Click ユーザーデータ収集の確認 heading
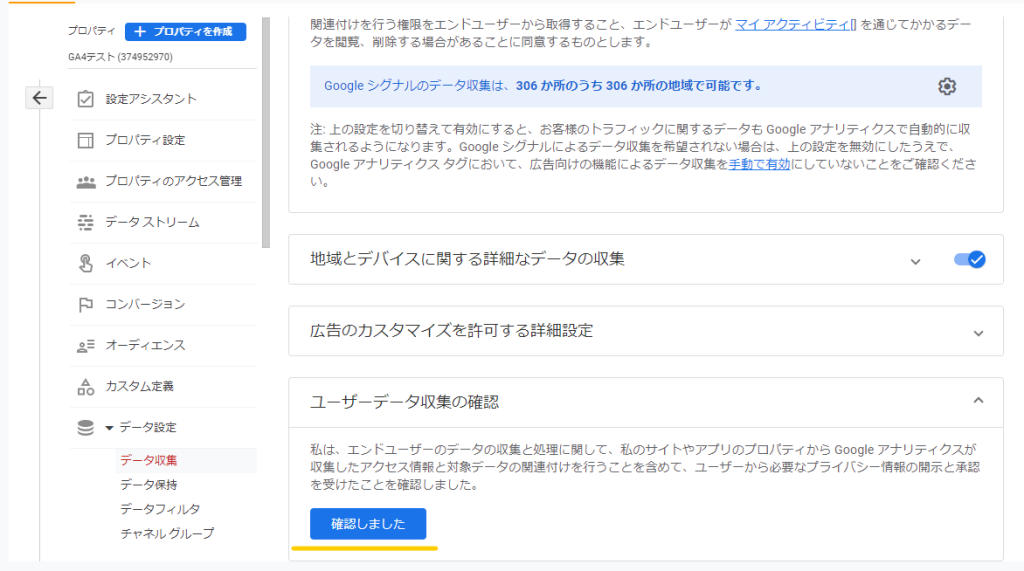This screenshot has height=571, width=1024. pyautogui.click(x=404, y=402)
